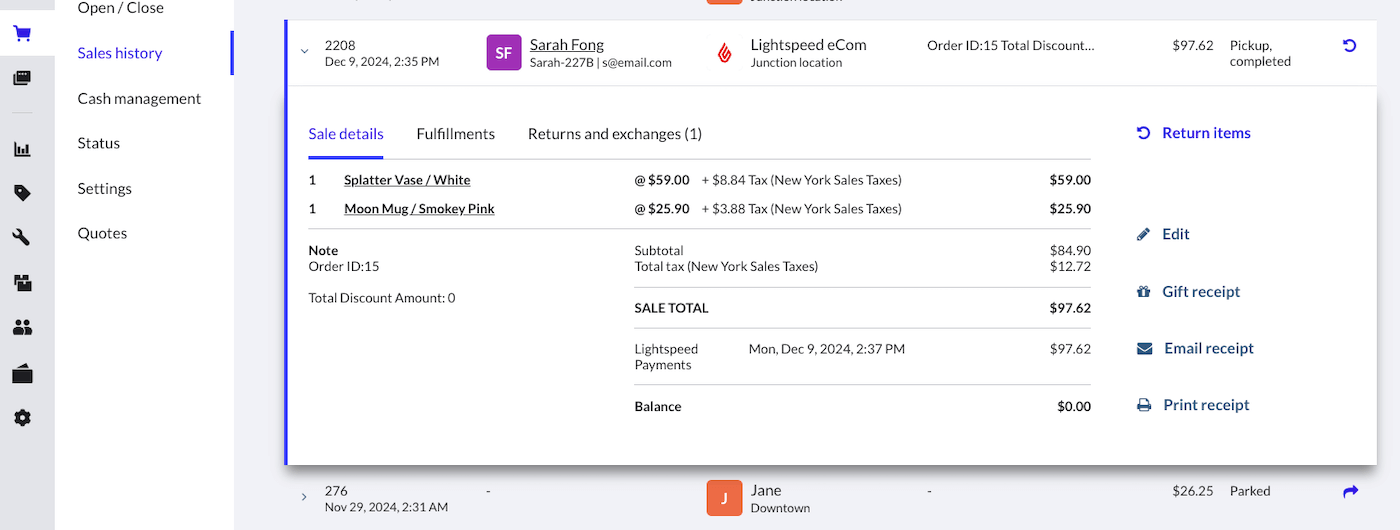The width and height of the screenshot is (1400, 530).
Task: Click '+ $8.84 Tax (New York Sales Taxes)' text
Action: point(802,180)
